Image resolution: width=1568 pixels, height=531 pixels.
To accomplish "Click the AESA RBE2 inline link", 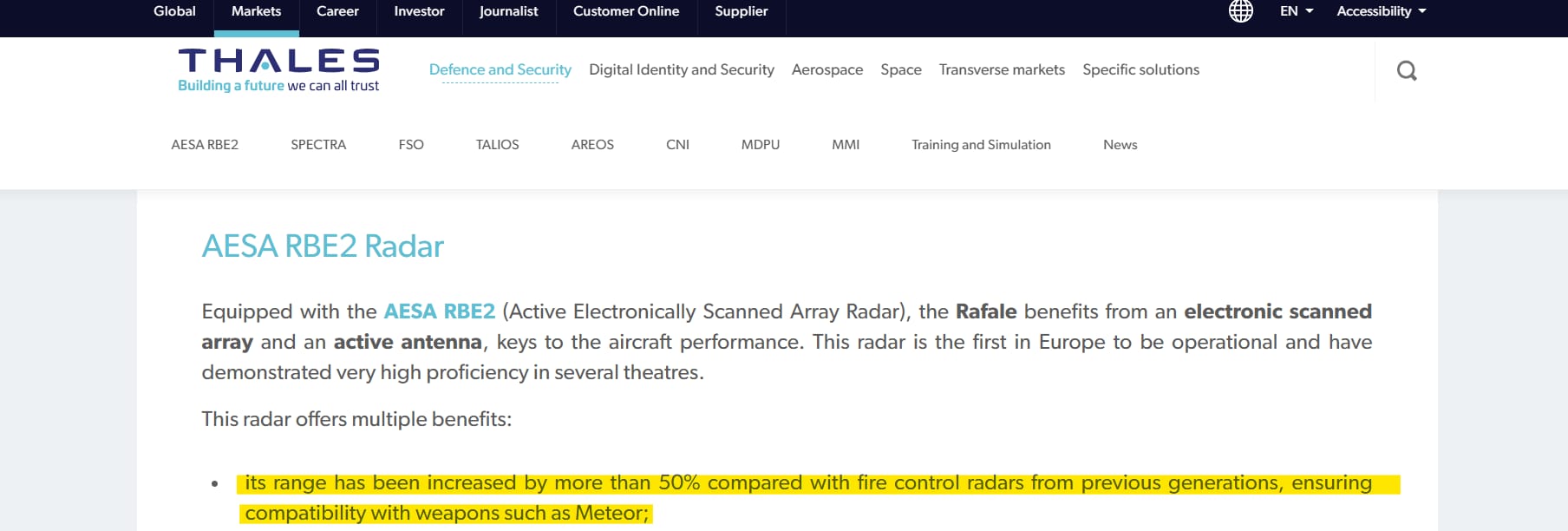I will point(440,311).
